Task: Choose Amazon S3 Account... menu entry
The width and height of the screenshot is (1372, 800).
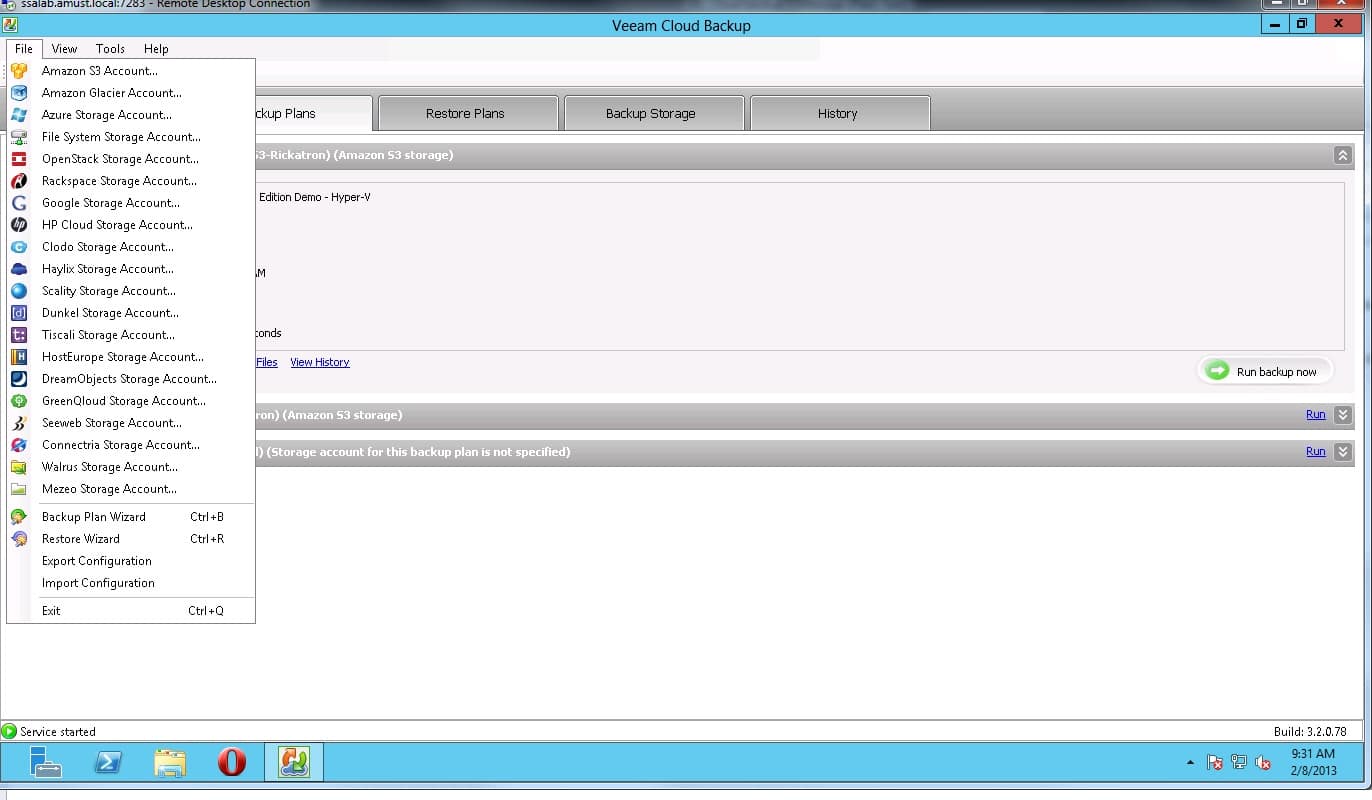Action: click(131, 71)
